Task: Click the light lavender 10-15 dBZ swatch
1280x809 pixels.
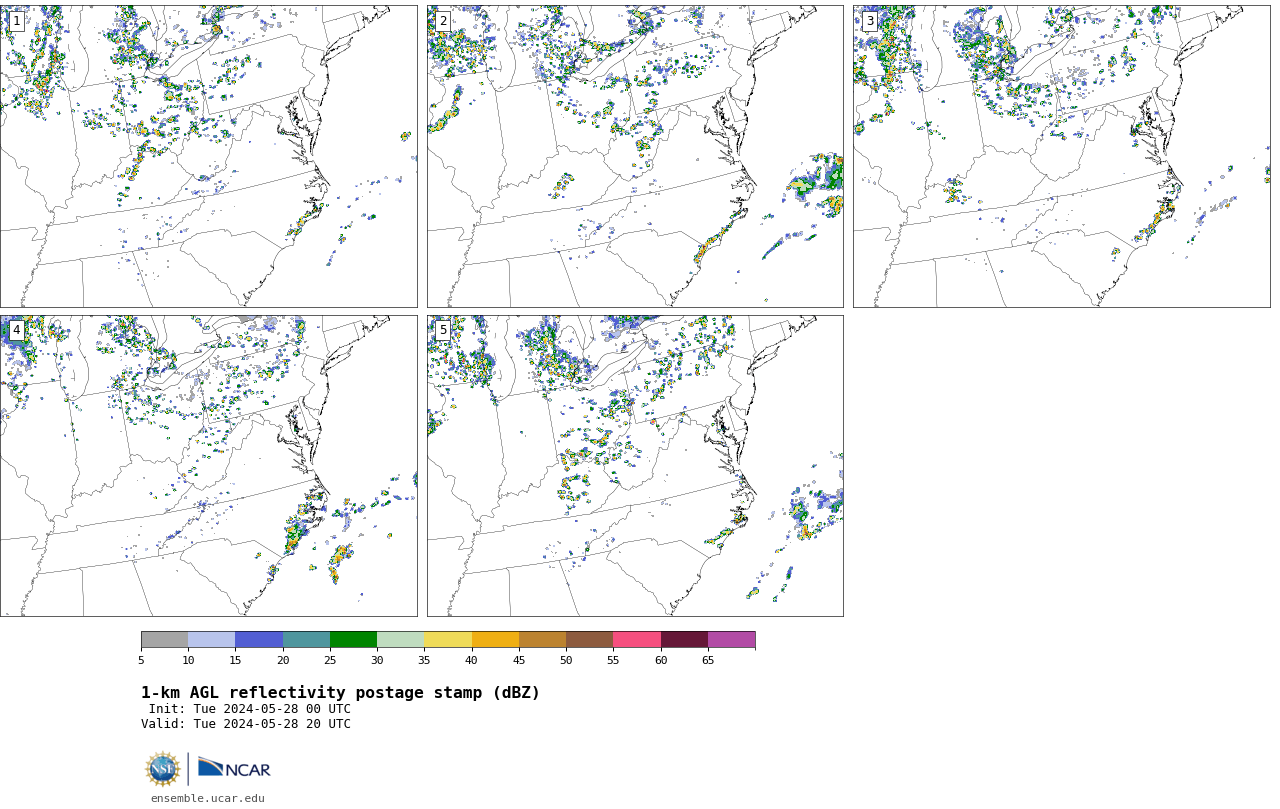Action: tap(211, 640)
